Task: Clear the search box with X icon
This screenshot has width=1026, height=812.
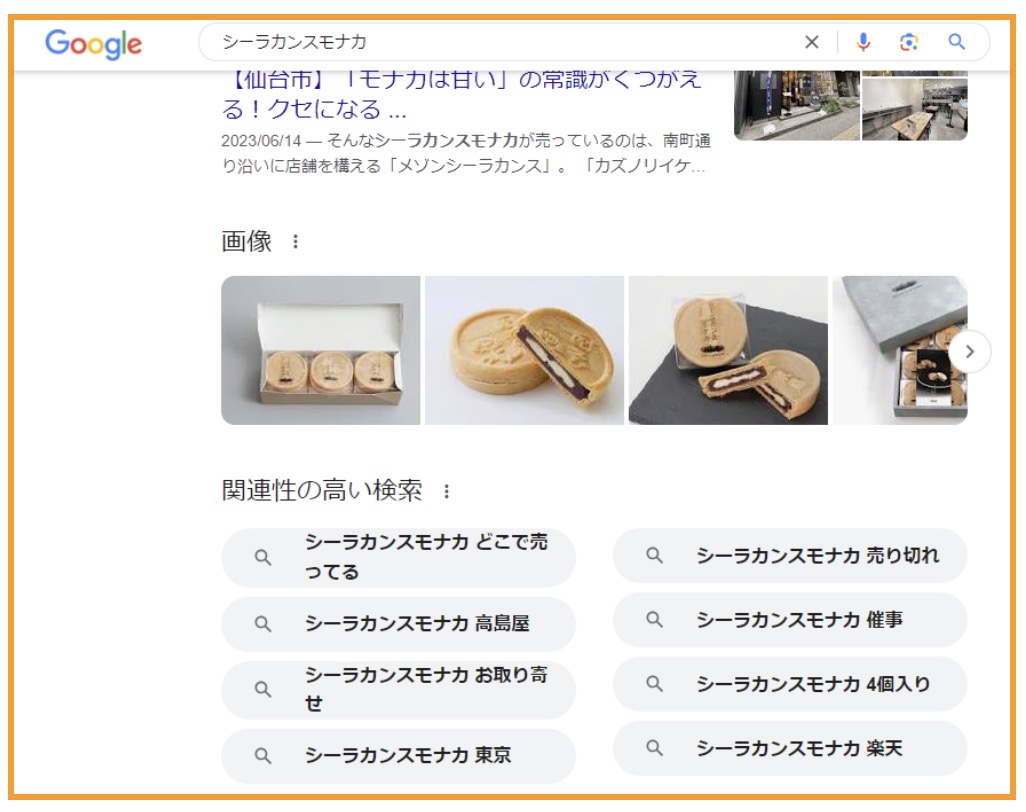Action: (x=811, y=43)
